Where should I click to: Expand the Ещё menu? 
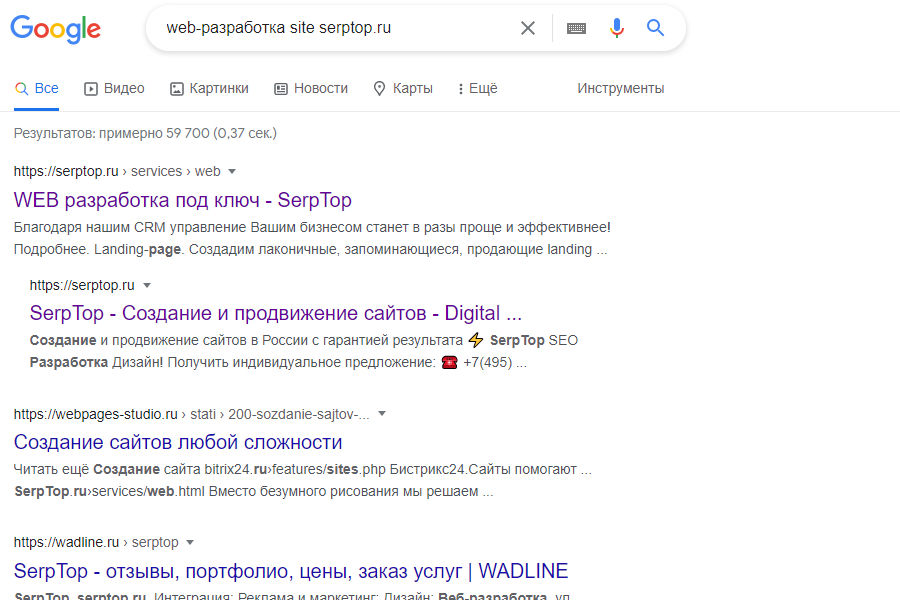pos(477,88)
